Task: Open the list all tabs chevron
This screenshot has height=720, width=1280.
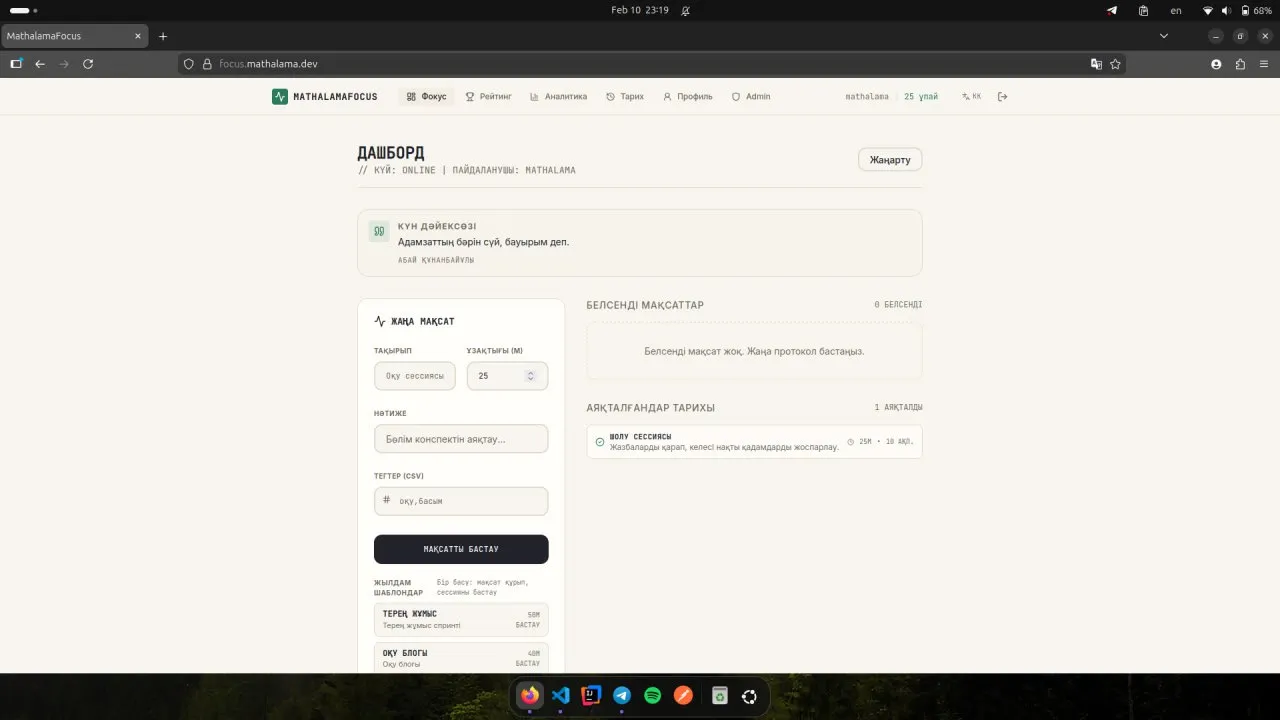Action: pyautogui.click(x=1164, y=36)
